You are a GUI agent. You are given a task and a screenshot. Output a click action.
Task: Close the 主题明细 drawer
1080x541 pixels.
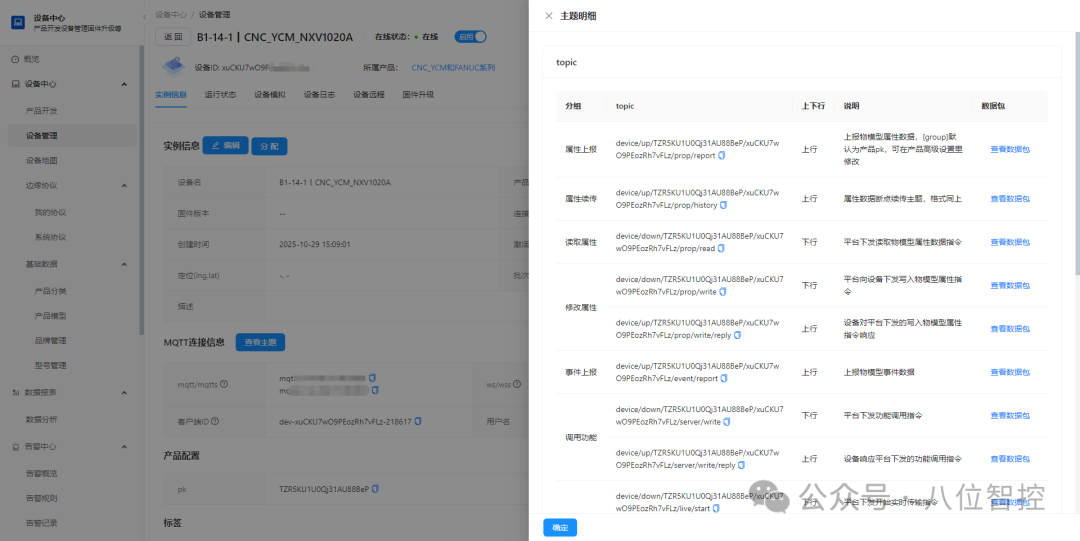tap(549, 16)
